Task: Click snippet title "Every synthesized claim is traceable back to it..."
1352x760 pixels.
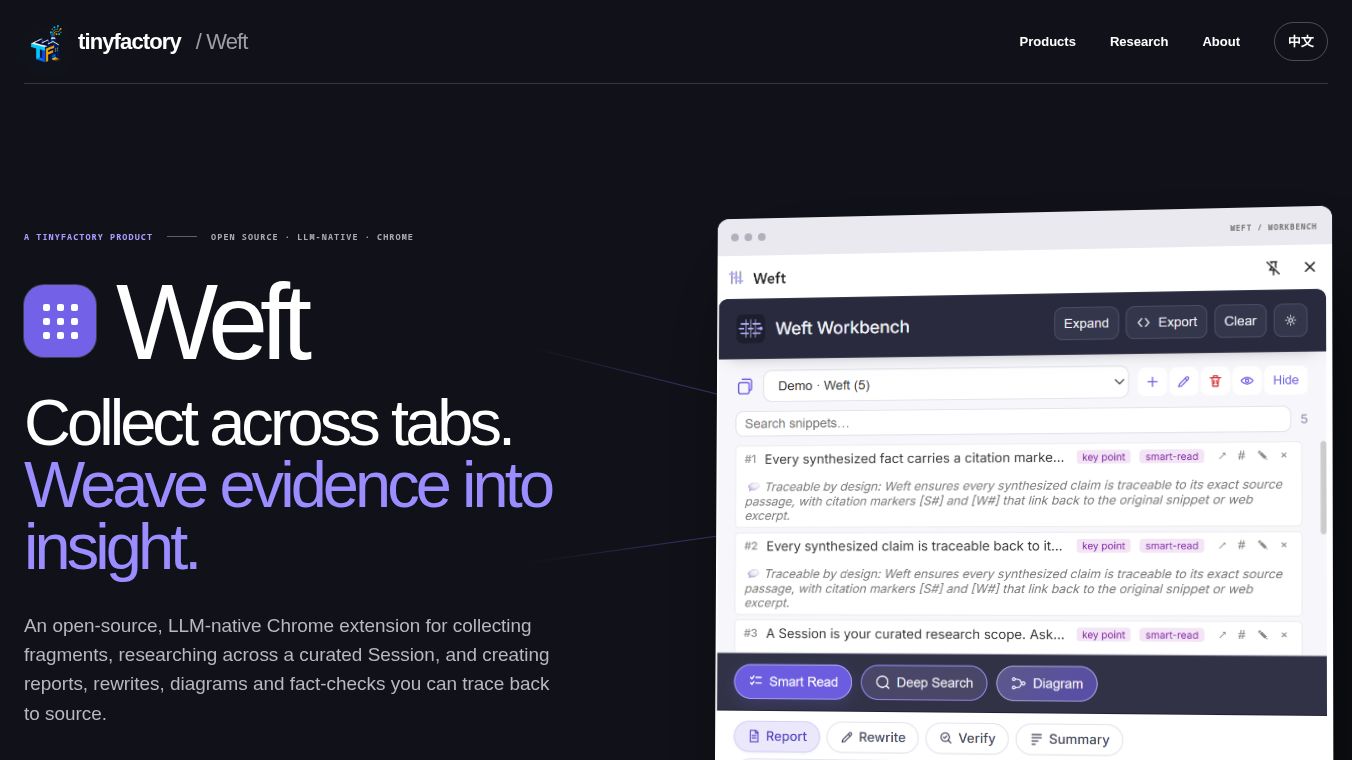Action: tap(914, 546)
